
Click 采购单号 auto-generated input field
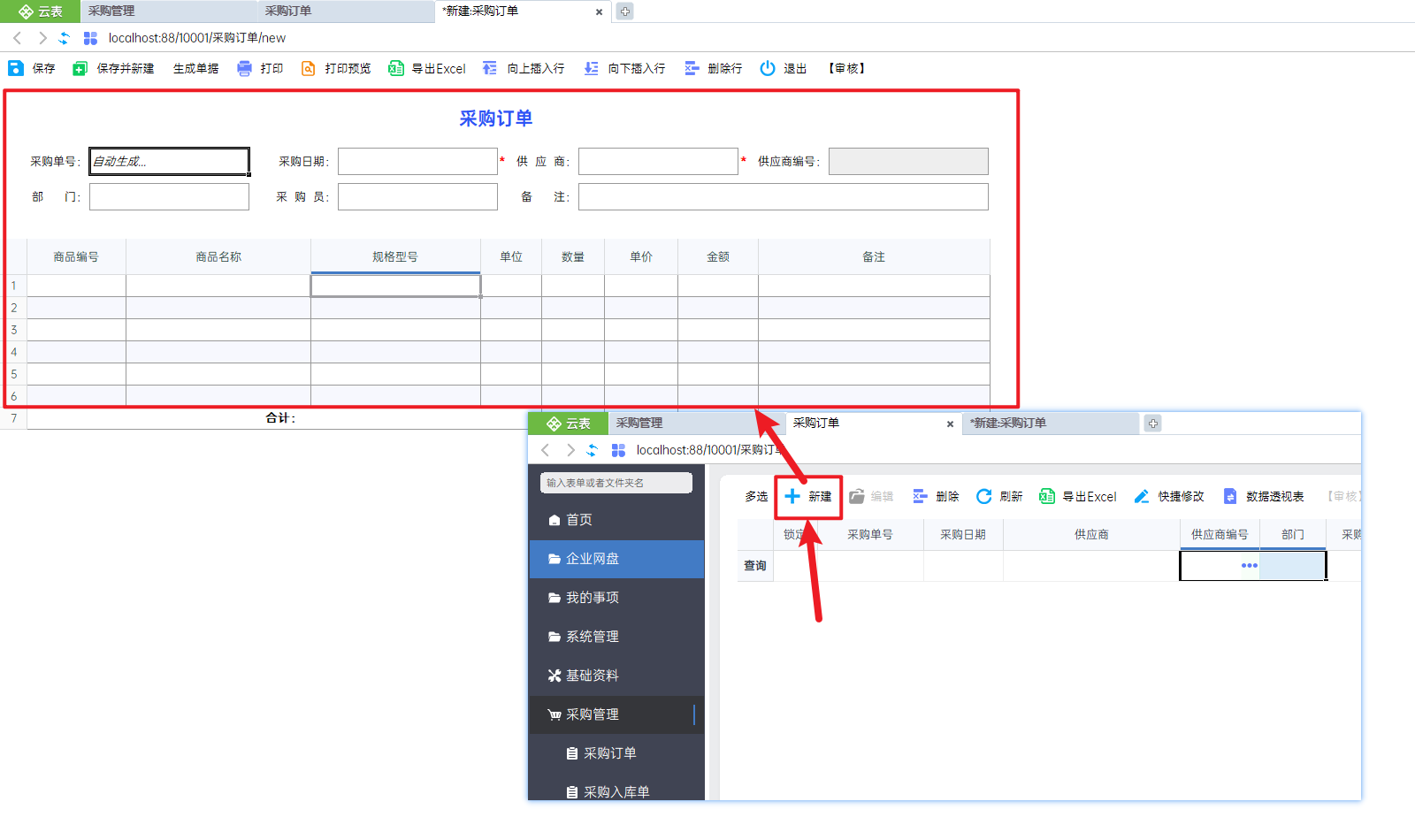pos(169,161)
